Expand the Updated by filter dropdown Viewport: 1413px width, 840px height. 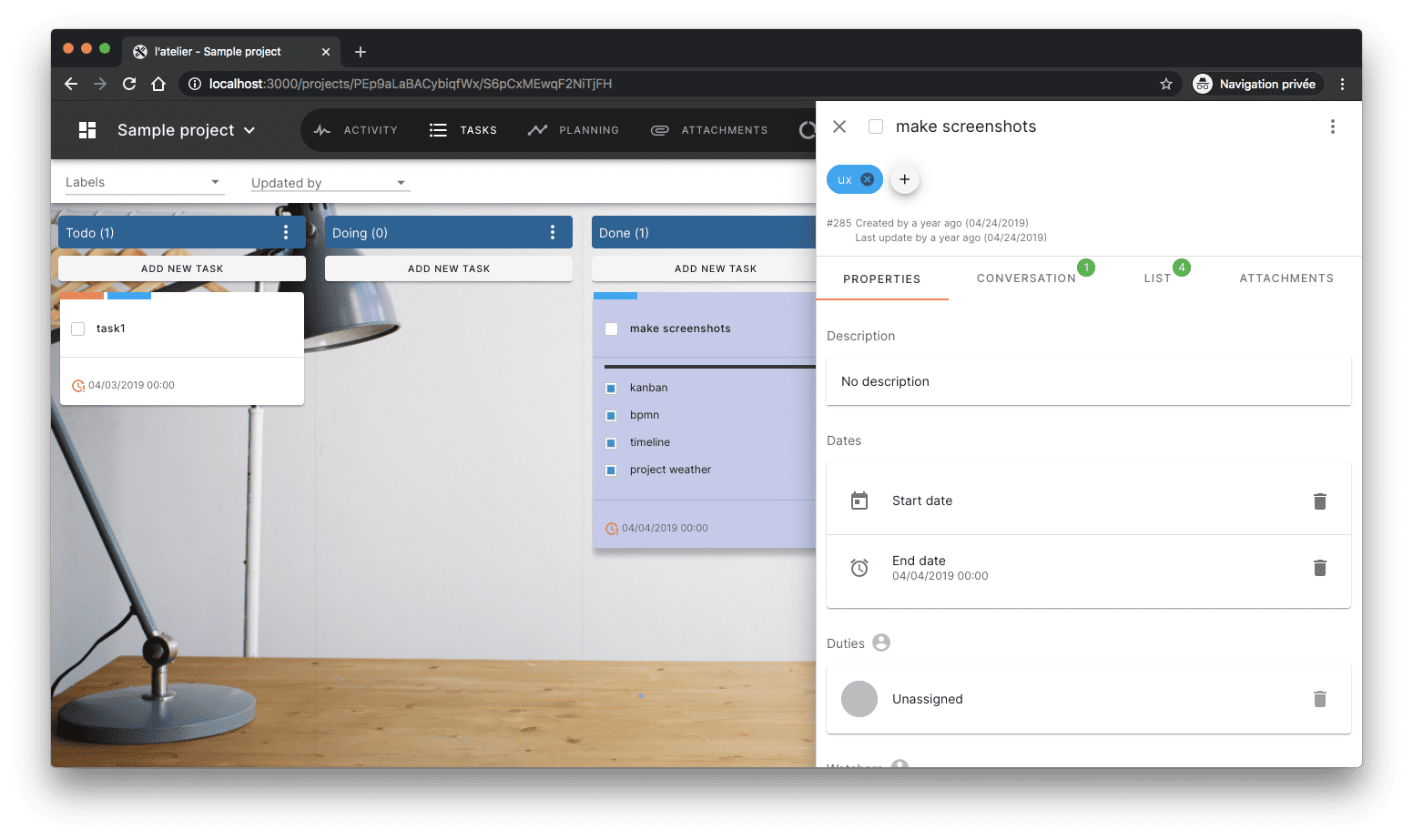(330, 182)
